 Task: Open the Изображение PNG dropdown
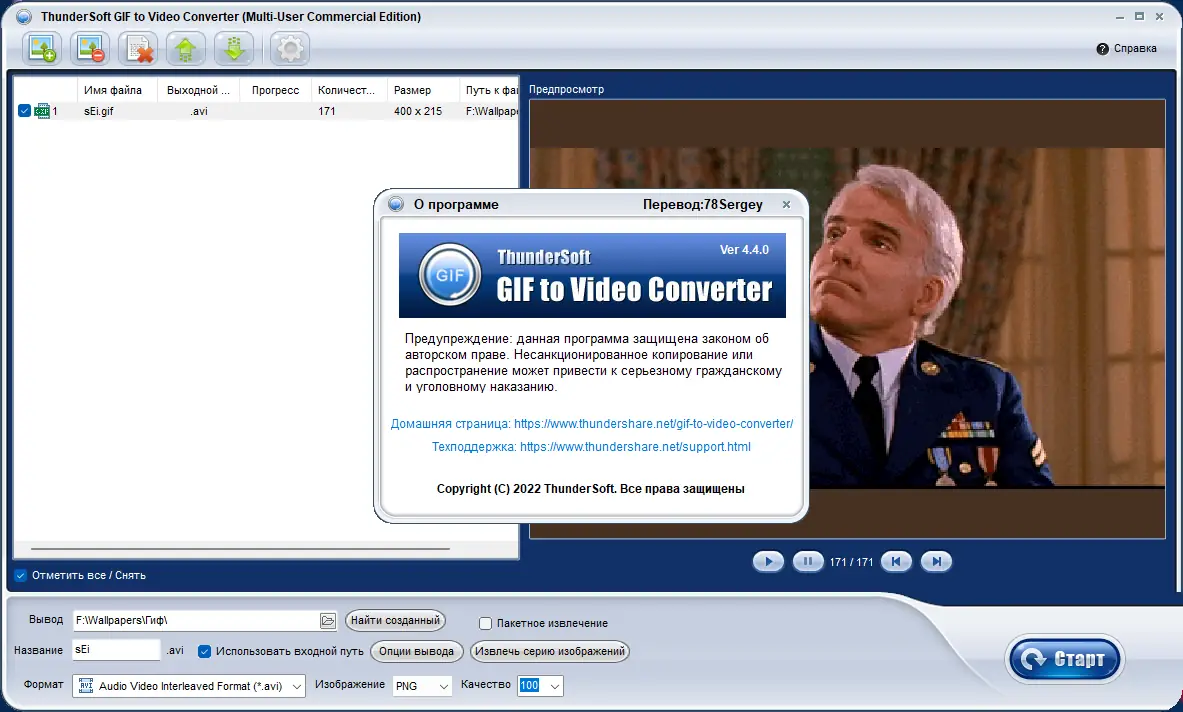(444, 686)
